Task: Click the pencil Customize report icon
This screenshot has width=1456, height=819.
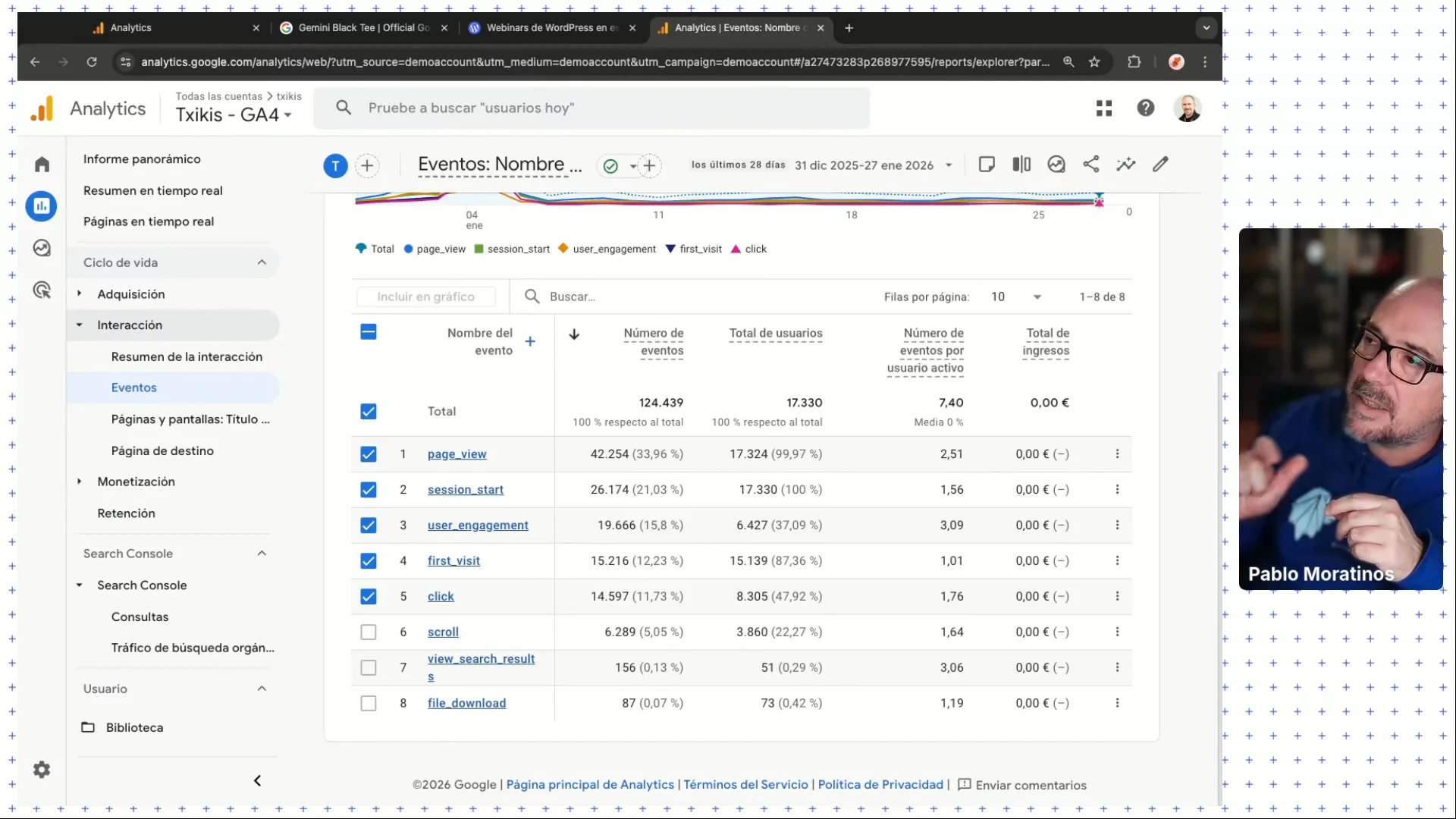Action: pyautogui.click(x=1160, y=165)
